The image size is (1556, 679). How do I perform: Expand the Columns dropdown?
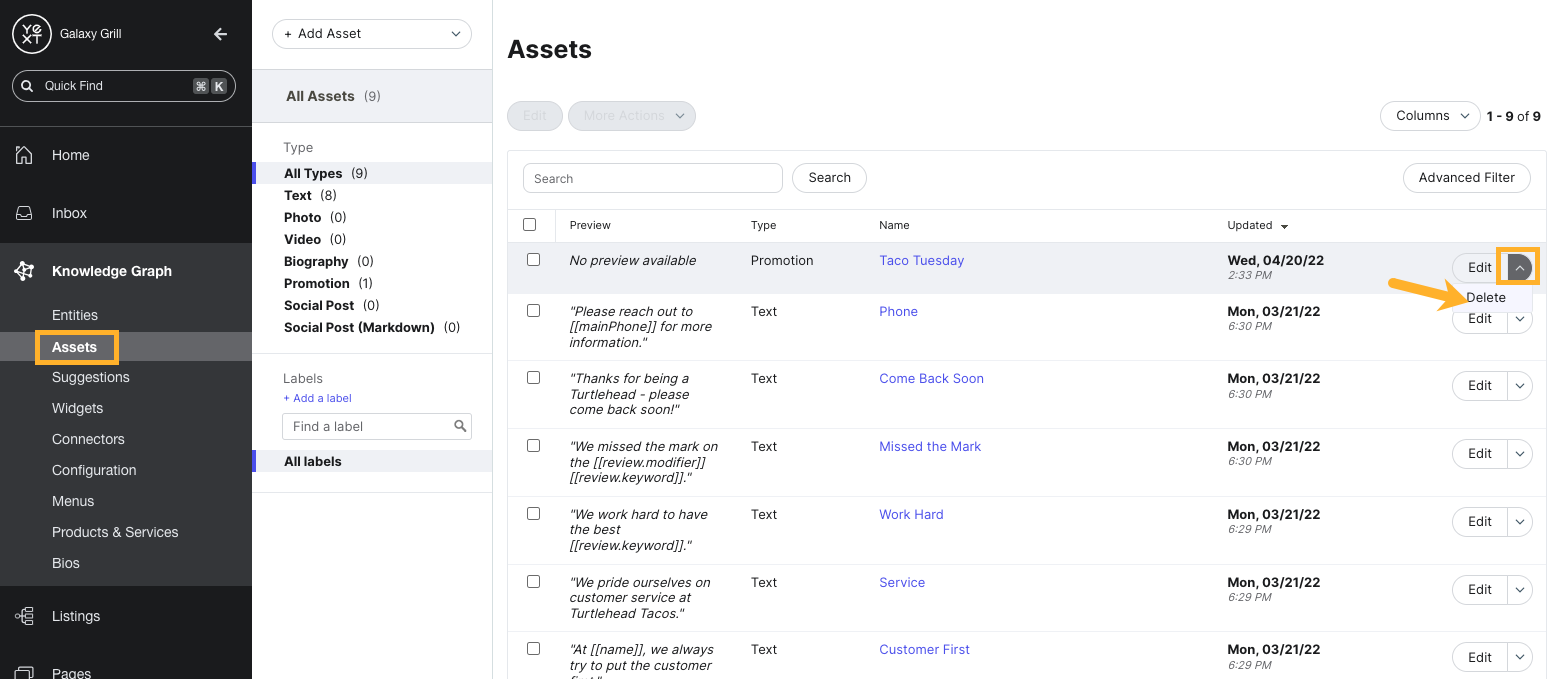1430,116
